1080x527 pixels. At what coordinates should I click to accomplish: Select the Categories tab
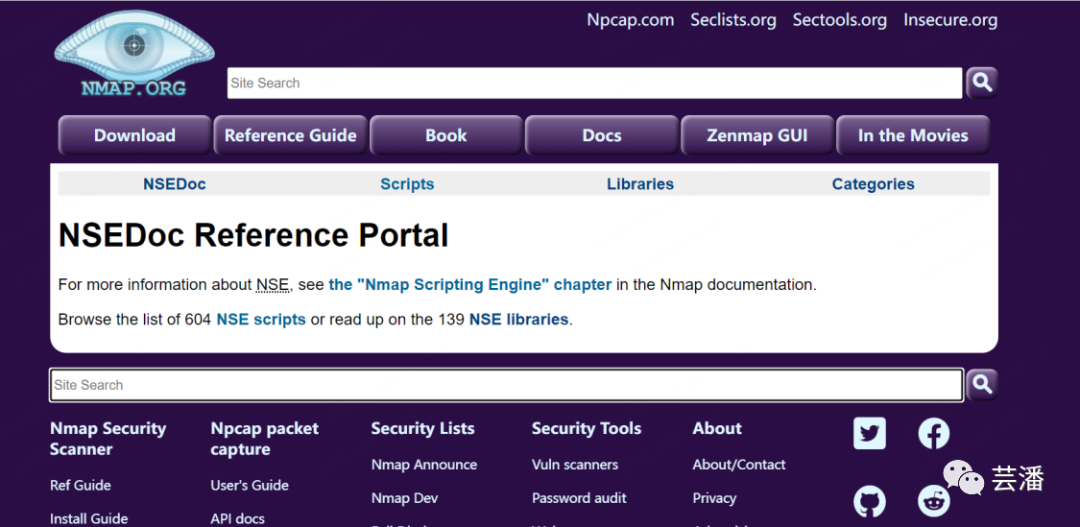pyautogui.click(x=873, y=184)
